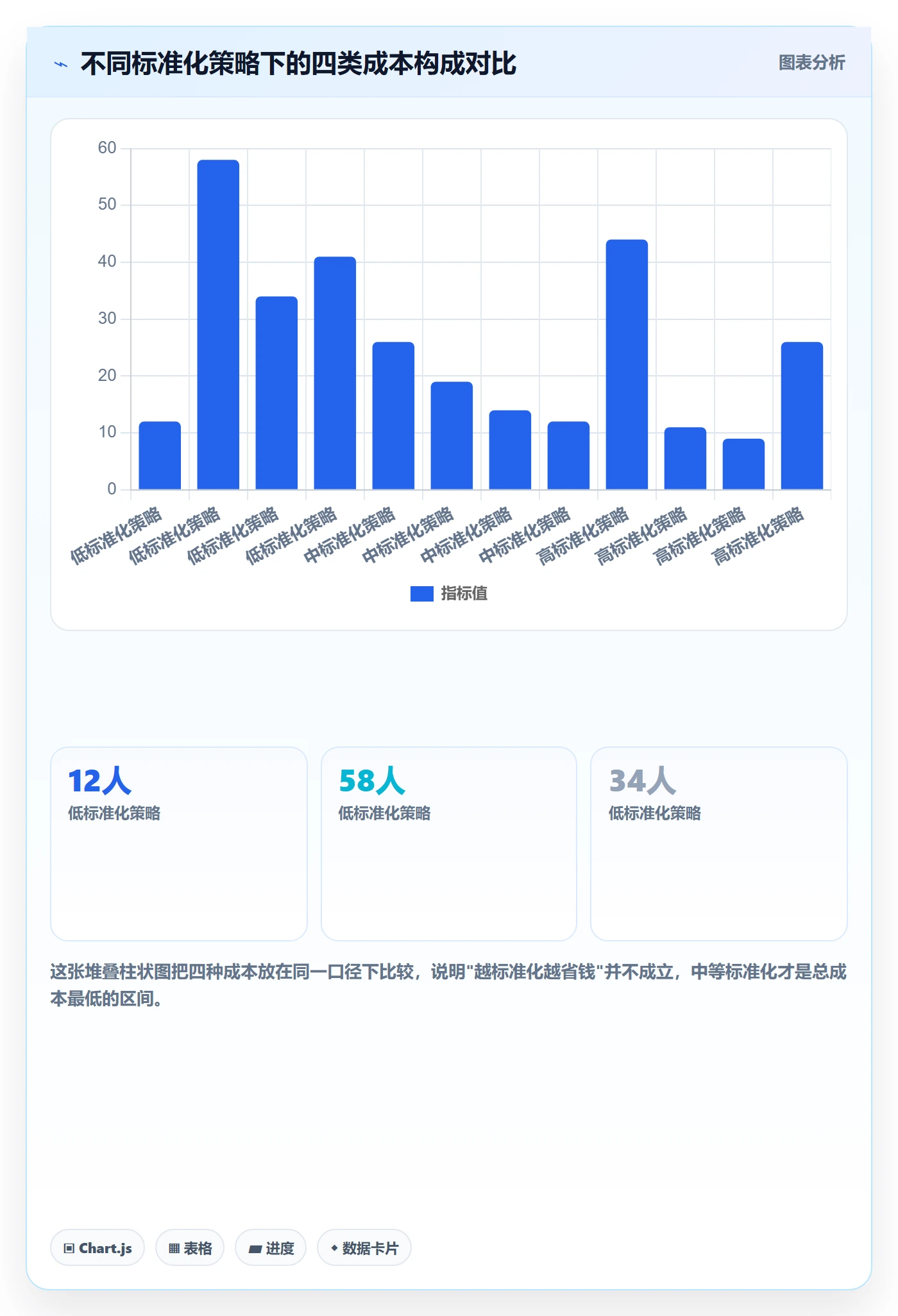Click the y-axis label 30
This screenshot has height=1316, width=898.
107,319
